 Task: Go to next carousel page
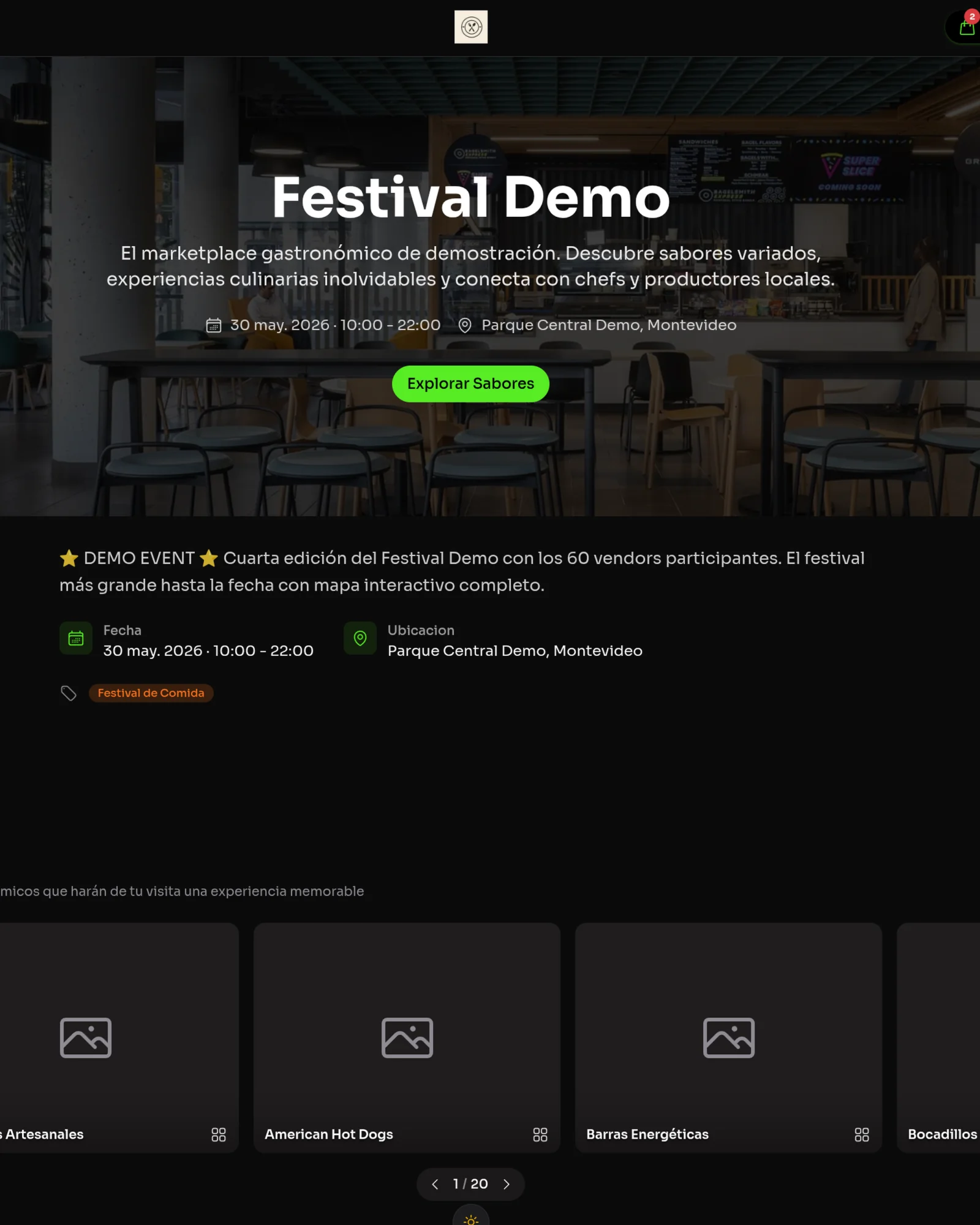tap(507, 1184)
